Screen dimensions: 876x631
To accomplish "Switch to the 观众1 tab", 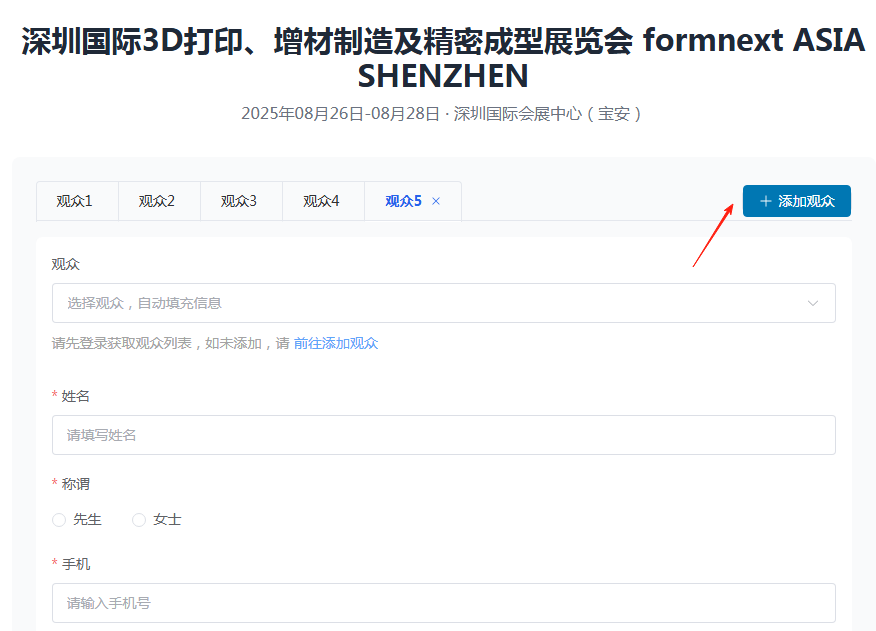I will click(77, 201).
